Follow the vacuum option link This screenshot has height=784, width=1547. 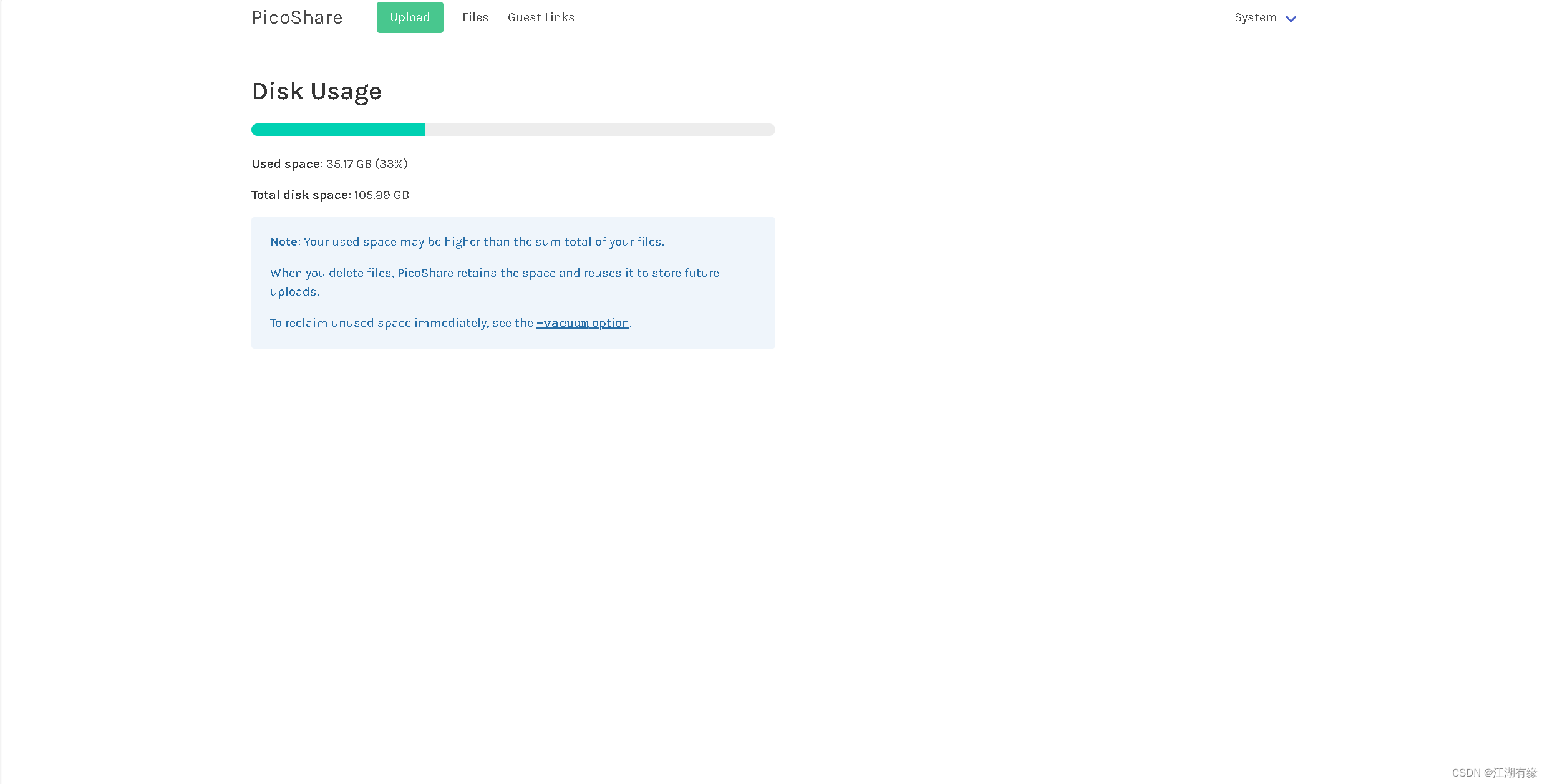pyautogui.click(x=583, y=323)
